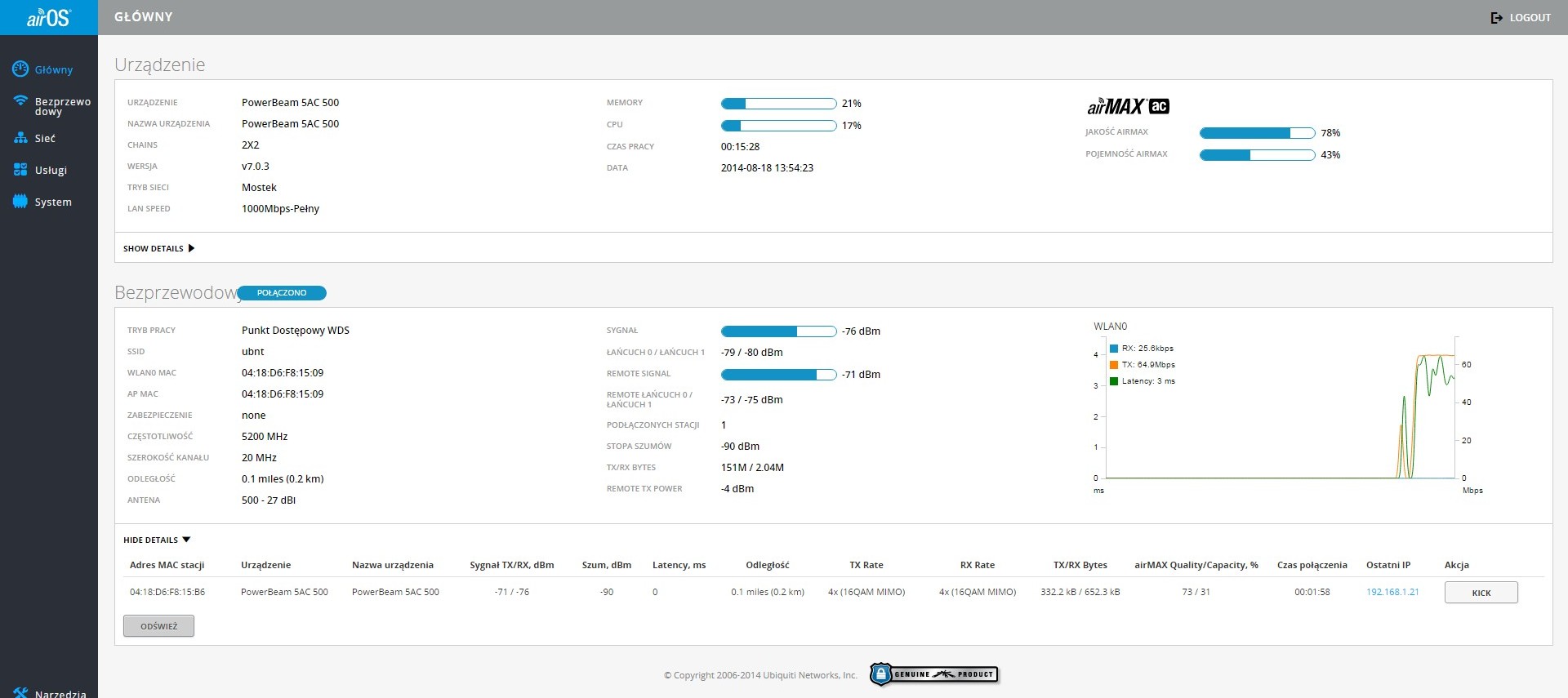Viewport: 1568px width, 698px height.
Task: Click the Pojemność airMAX capacity bar
Action: pos(1257,155)
